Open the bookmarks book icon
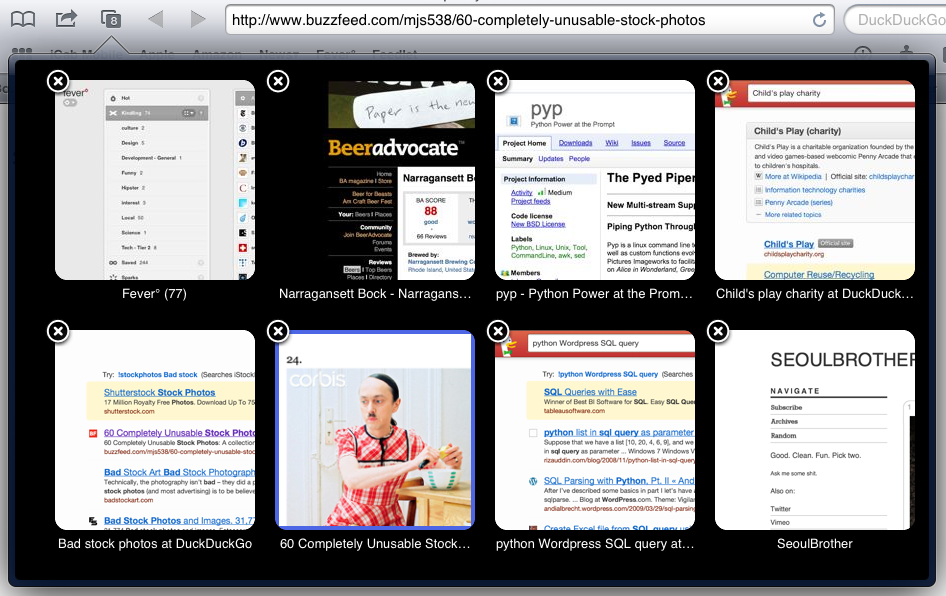Screen dimensions: 946x596 (x=23, y=19)
